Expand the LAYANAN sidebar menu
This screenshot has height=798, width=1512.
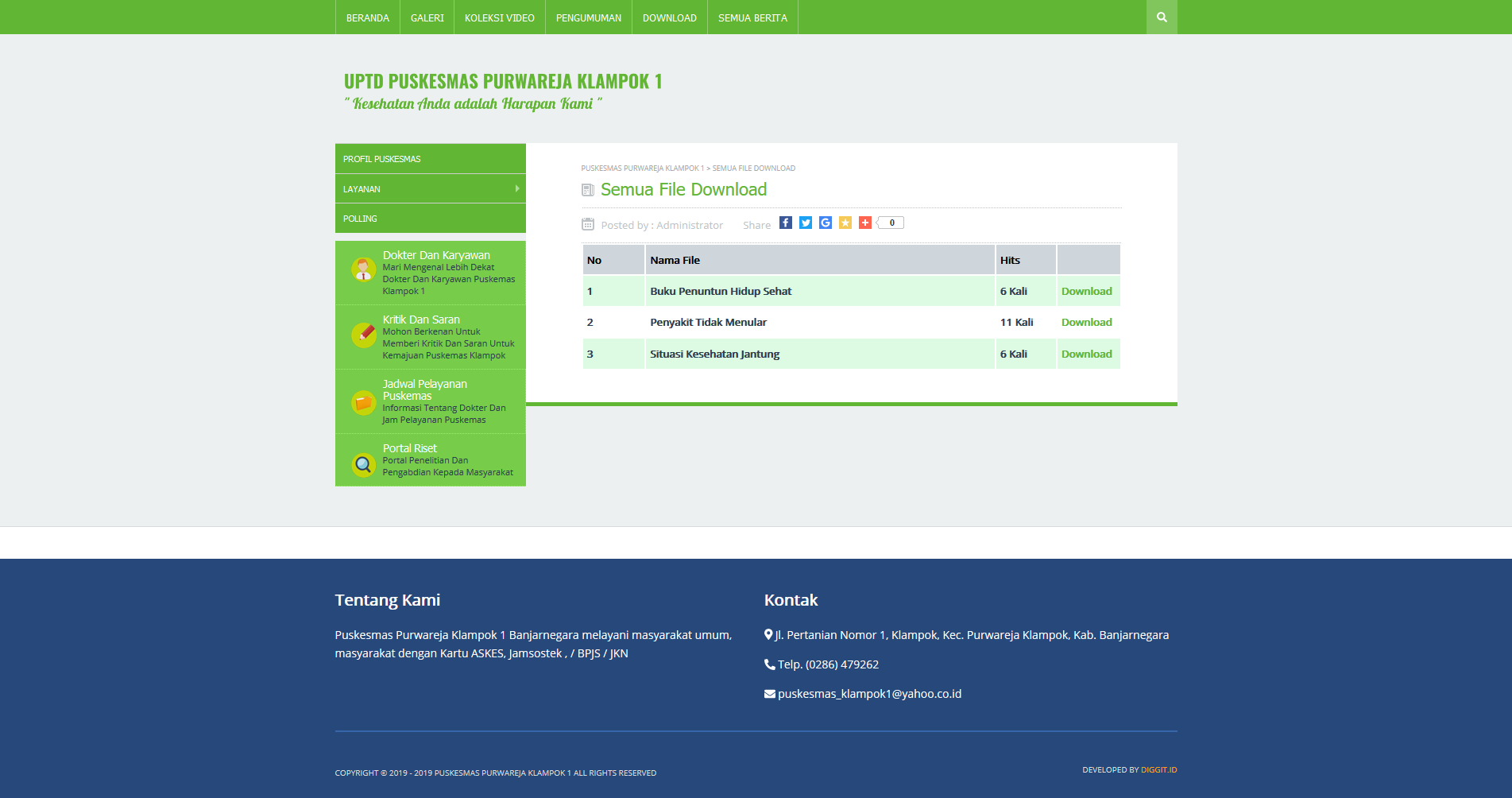pyautogui.click(x=430, y=188)
